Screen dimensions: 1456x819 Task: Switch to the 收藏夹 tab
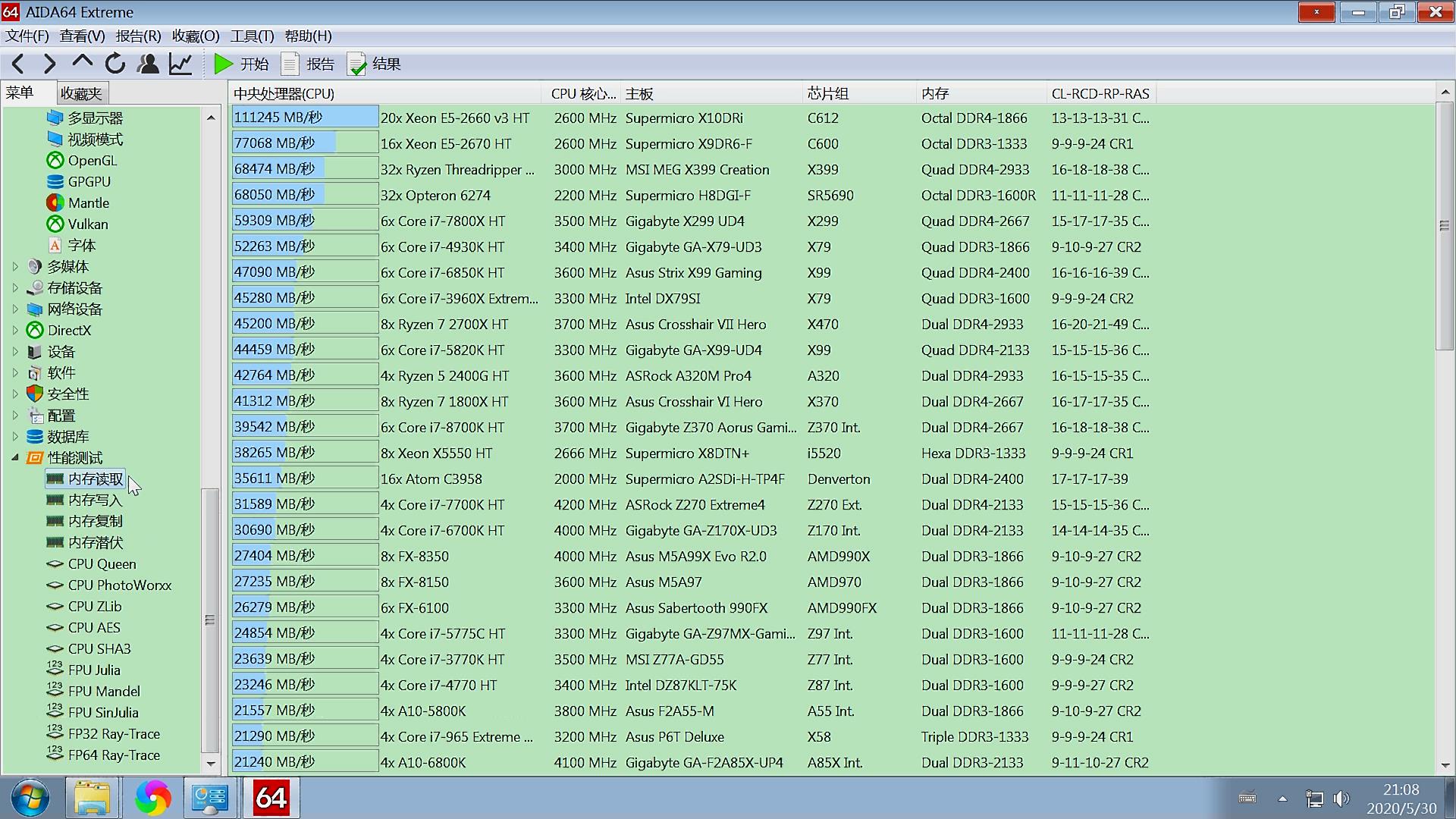pyautogui.click(x=81, y=93)
